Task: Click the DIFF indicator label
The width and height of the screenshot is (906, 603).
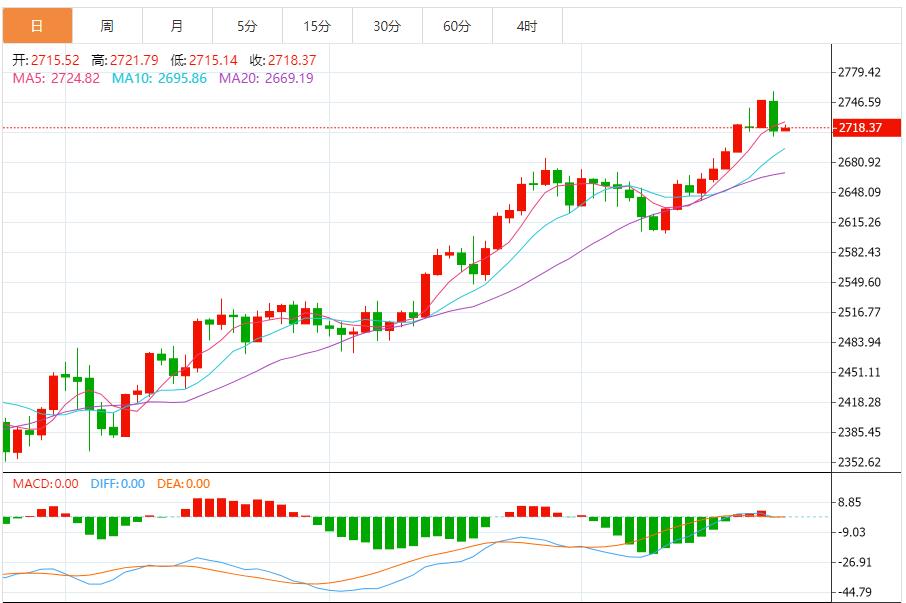Action: tap(118, 484)
